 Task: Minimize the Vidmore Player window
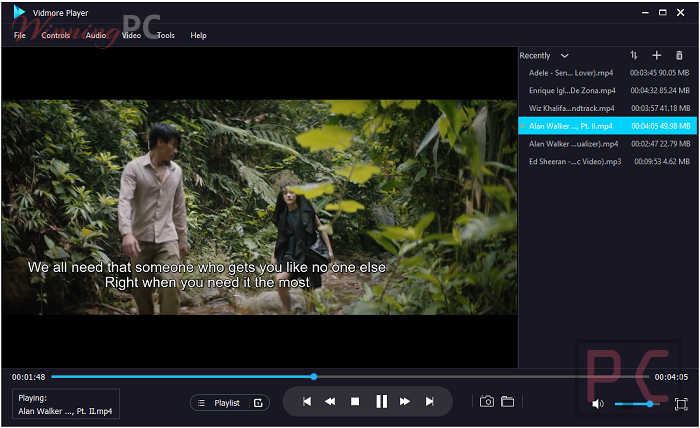(x=645, y=12)
